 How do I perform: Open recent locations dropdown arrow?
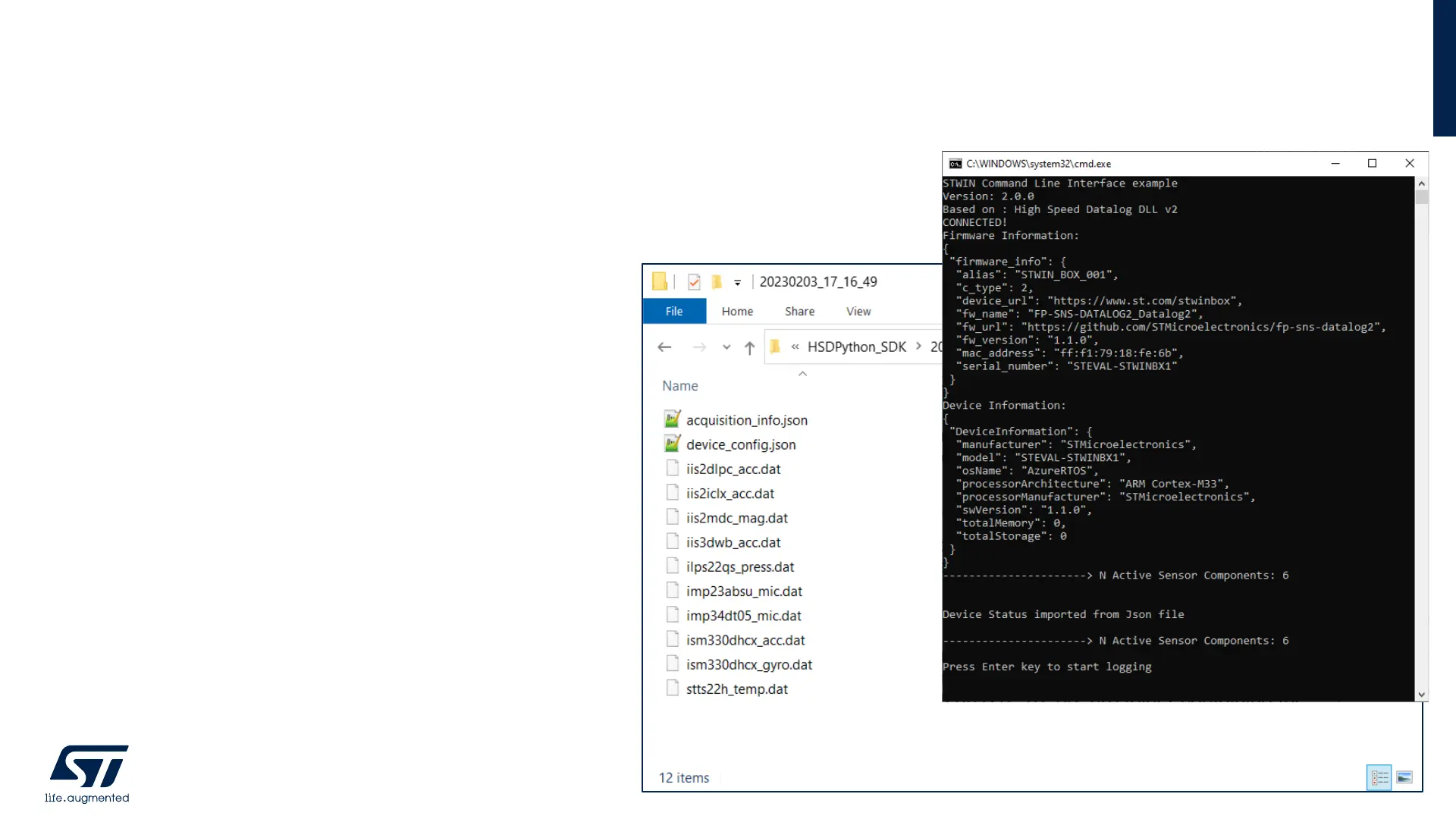tap(726, 347)
